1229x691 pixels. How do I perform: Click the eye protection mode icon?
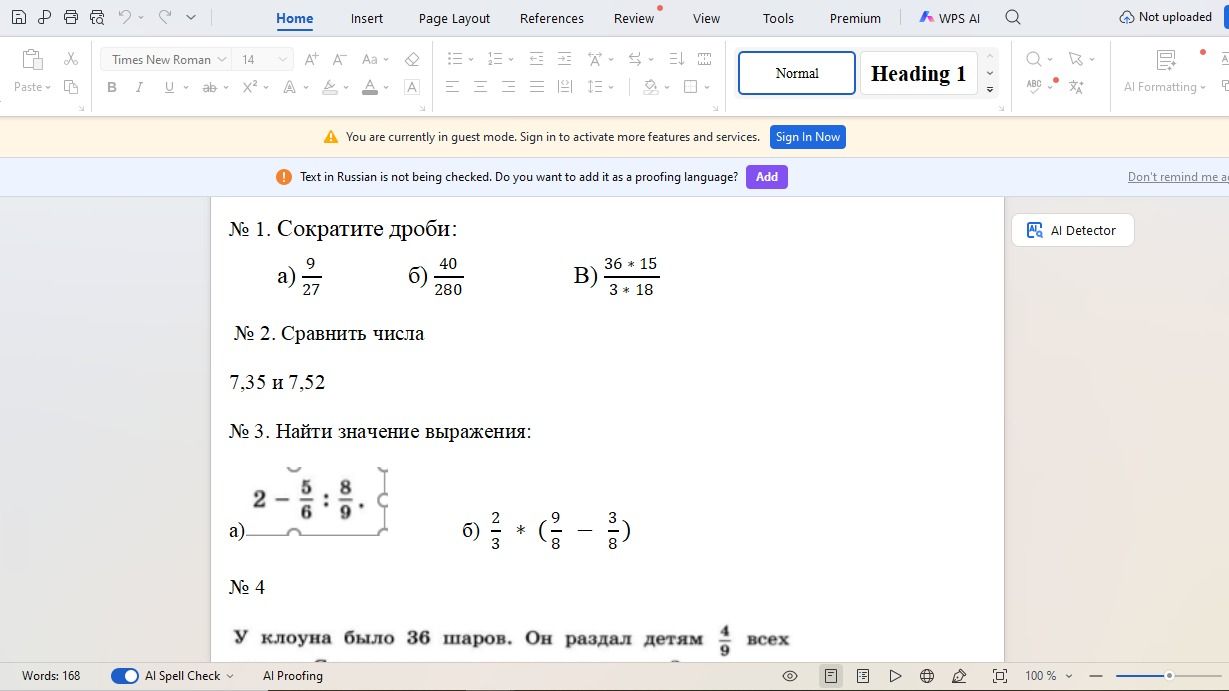[790, 676]
